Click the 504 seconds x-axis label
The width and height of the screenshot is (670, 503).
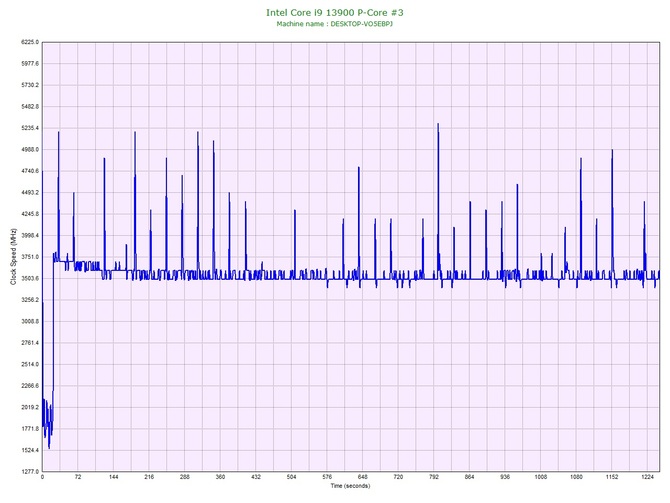click(x=291, y=477)
